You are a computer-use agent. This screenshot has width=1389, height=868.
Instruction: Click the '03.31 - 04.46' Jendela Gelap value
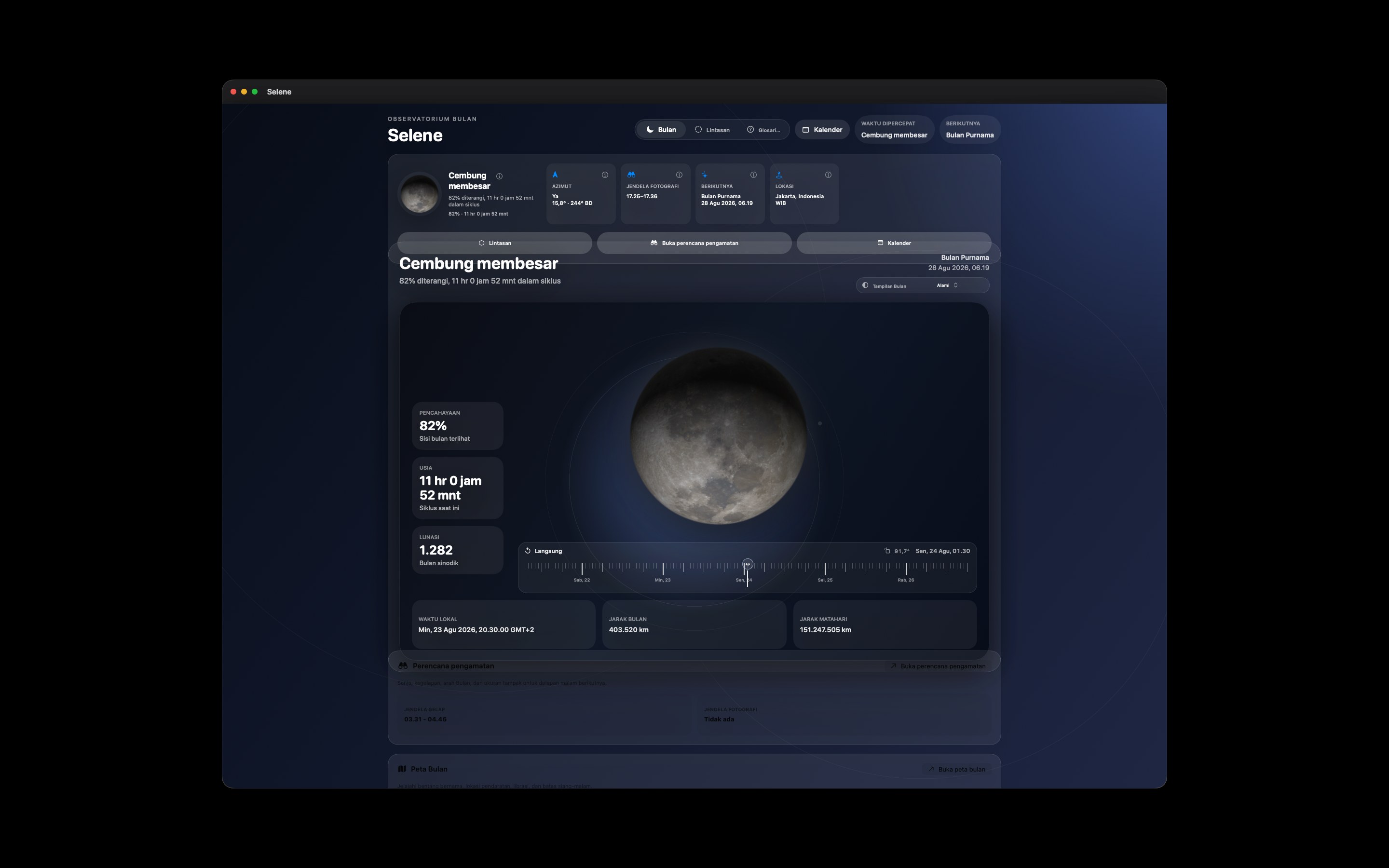425,719
